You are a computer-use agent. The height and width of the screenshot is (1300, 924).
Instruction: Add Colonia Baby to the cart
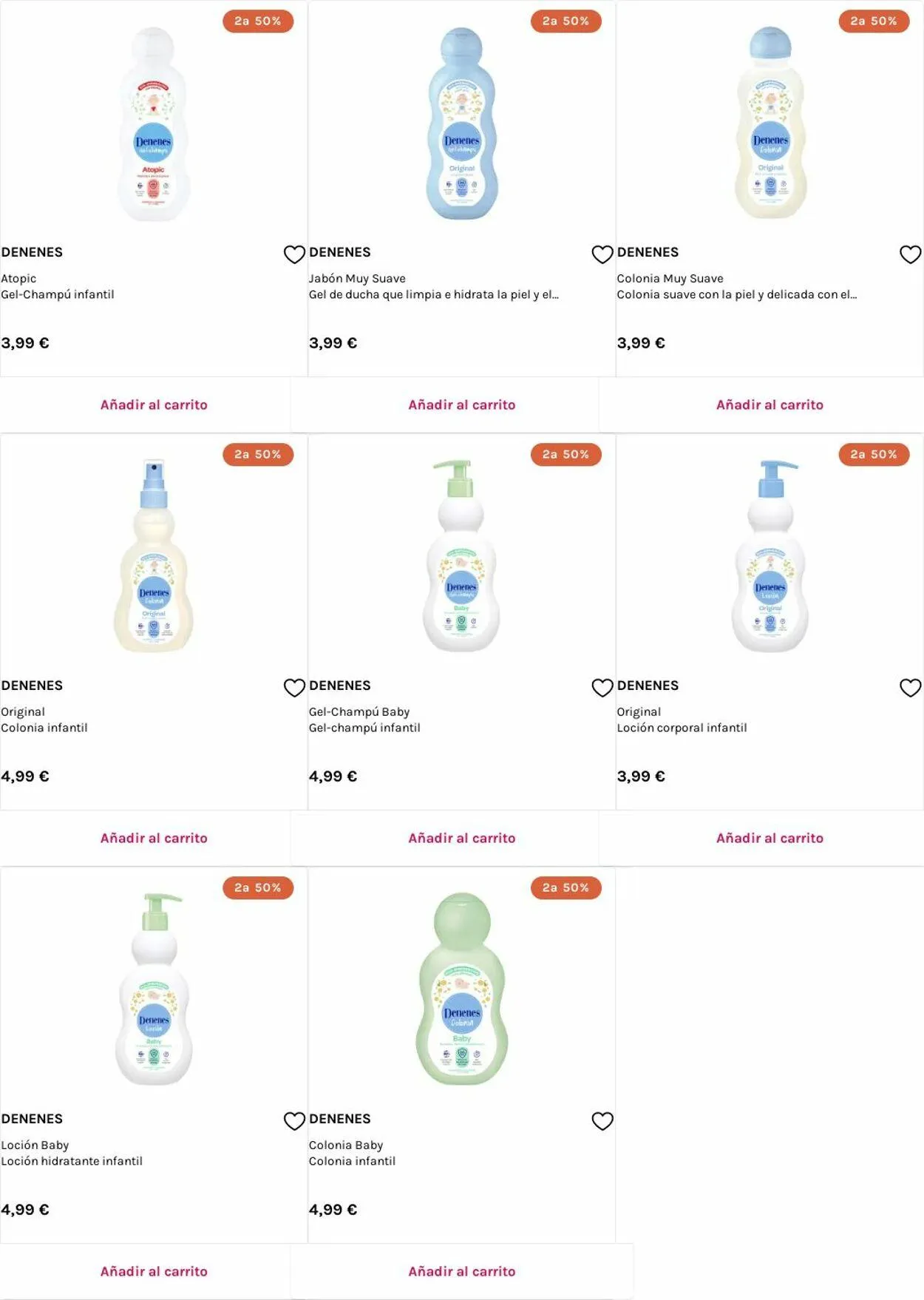point(461,1271)
